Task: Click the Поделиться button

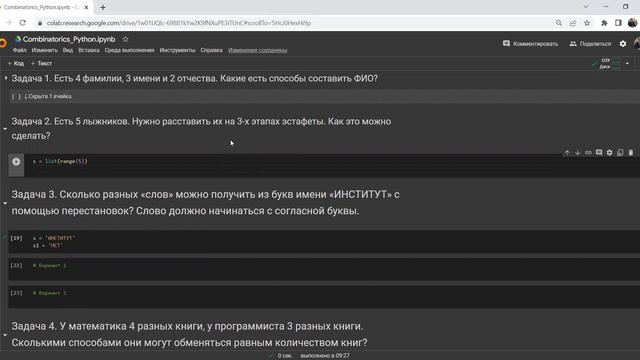Action: [x=590, y=44]
